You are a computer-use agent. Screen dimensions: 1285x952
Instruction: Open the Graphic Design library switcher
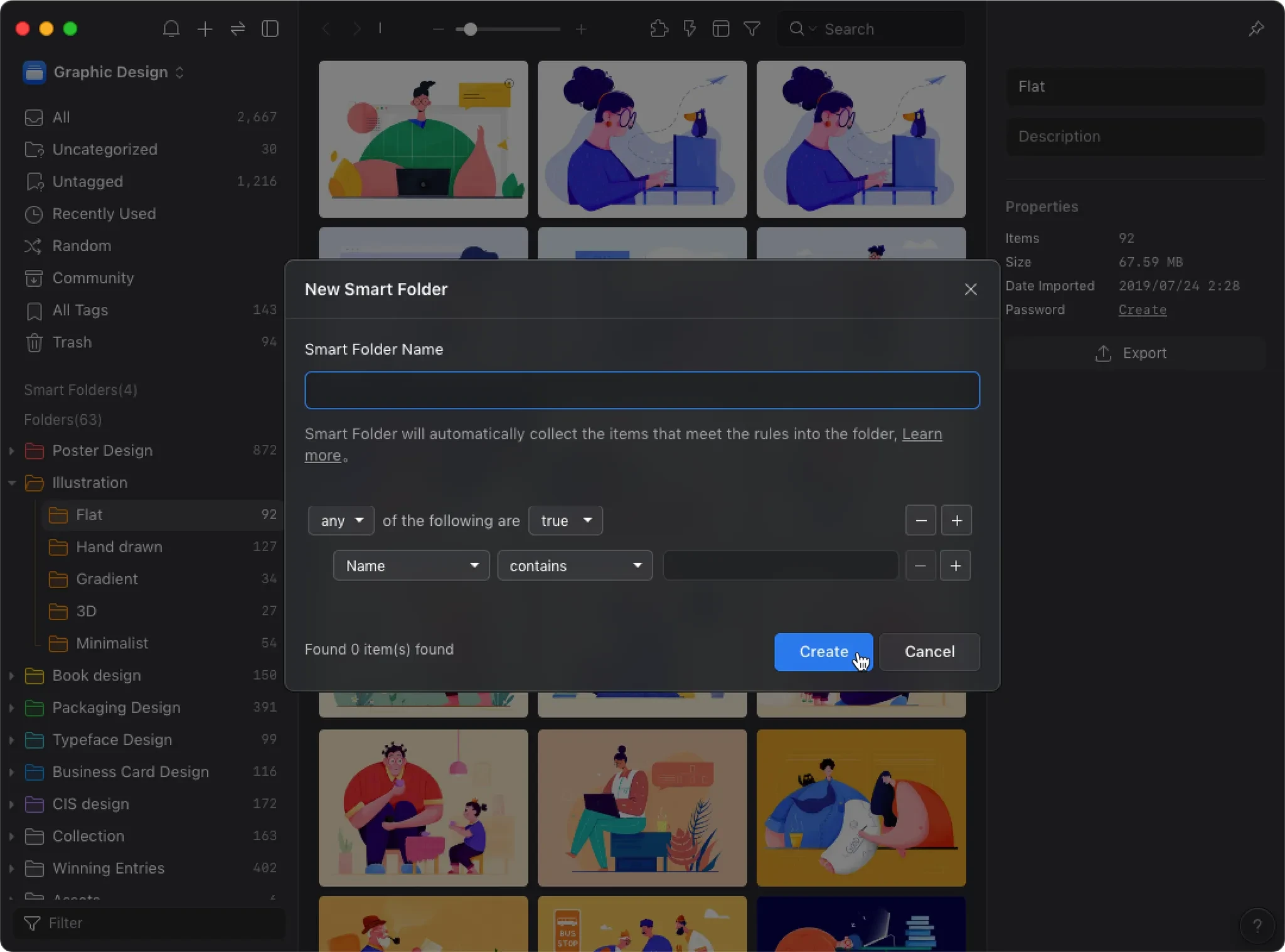(x=104, y=72)
